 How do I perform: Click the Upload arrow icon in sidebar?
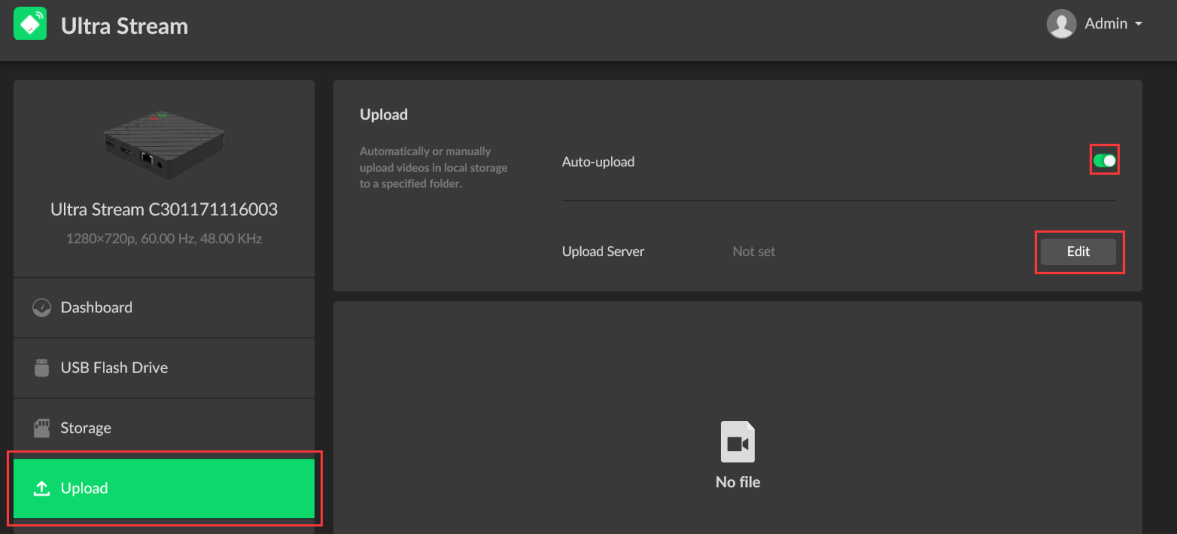click(x=42, y=488)
